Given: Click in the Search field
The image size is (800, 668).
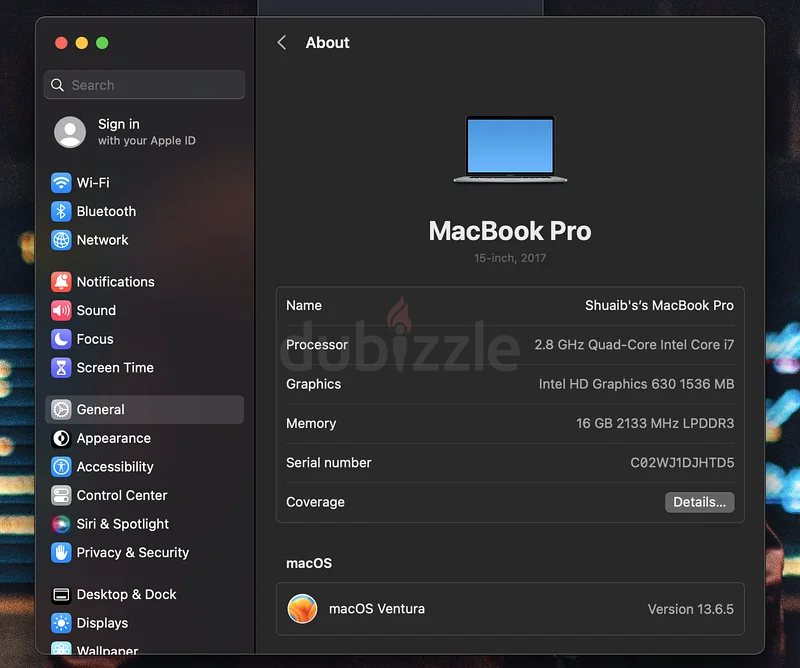Looking at the screenshot, I should tap(144, 85).
